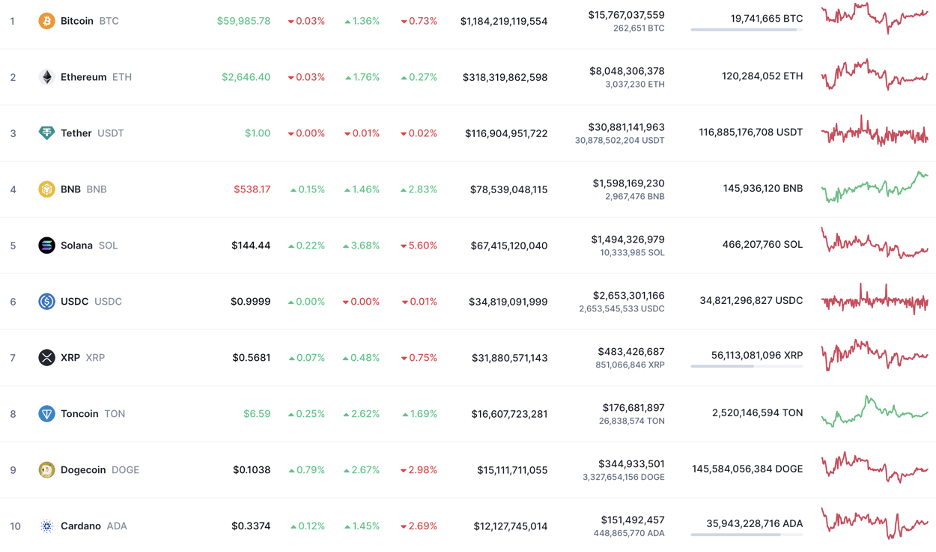Open the Bitcoin name link
The image size is (936, 552).
(x=77, y=21)
